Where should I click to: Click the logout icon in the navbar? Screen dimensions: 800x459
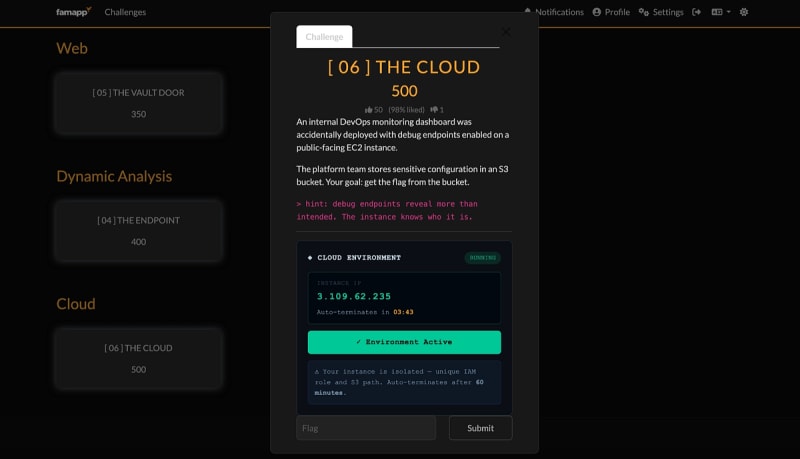coord(696,12)
